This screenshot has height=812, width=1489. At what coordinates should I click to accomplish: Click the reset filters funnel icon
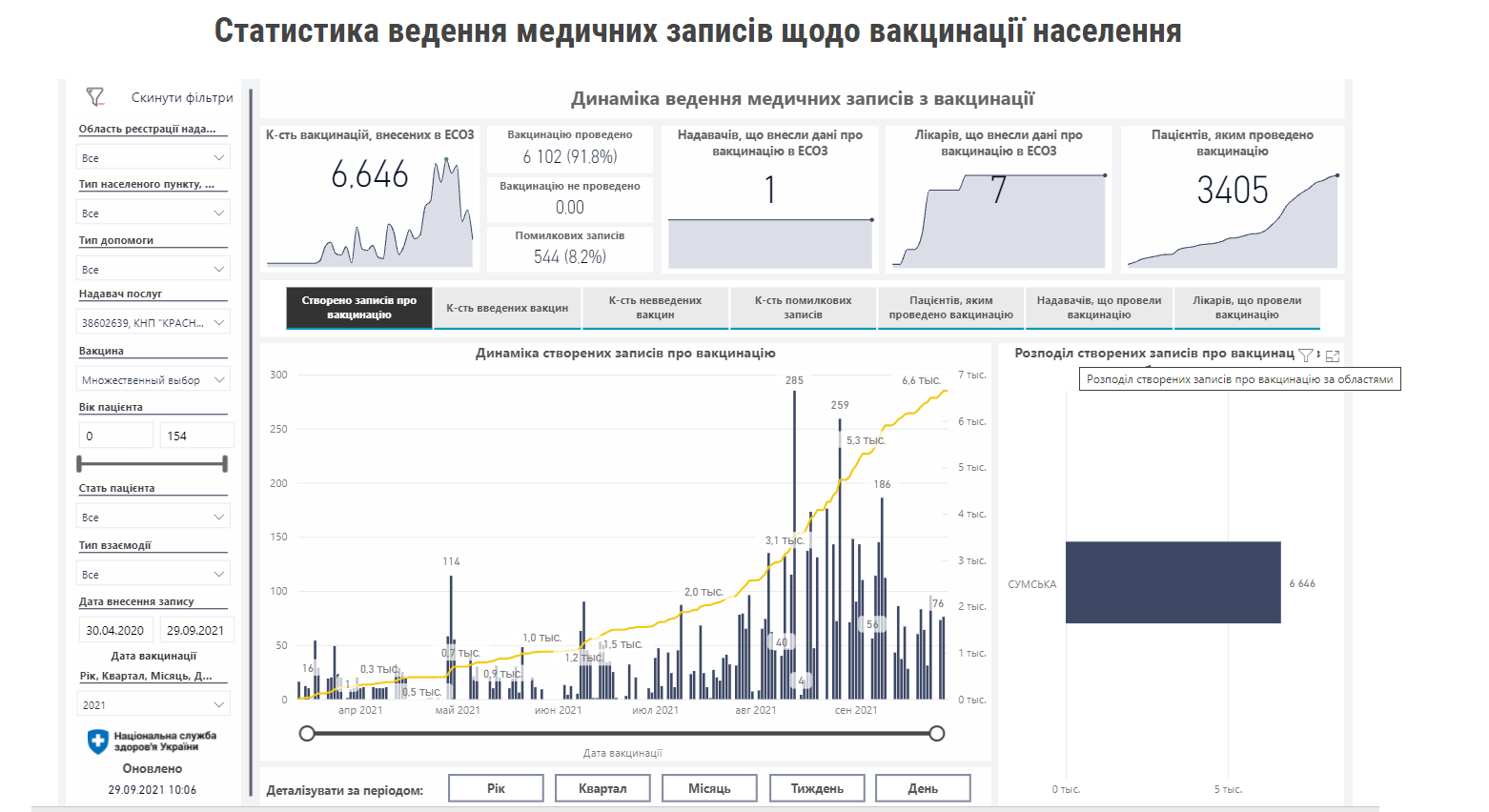coord(94,96)
